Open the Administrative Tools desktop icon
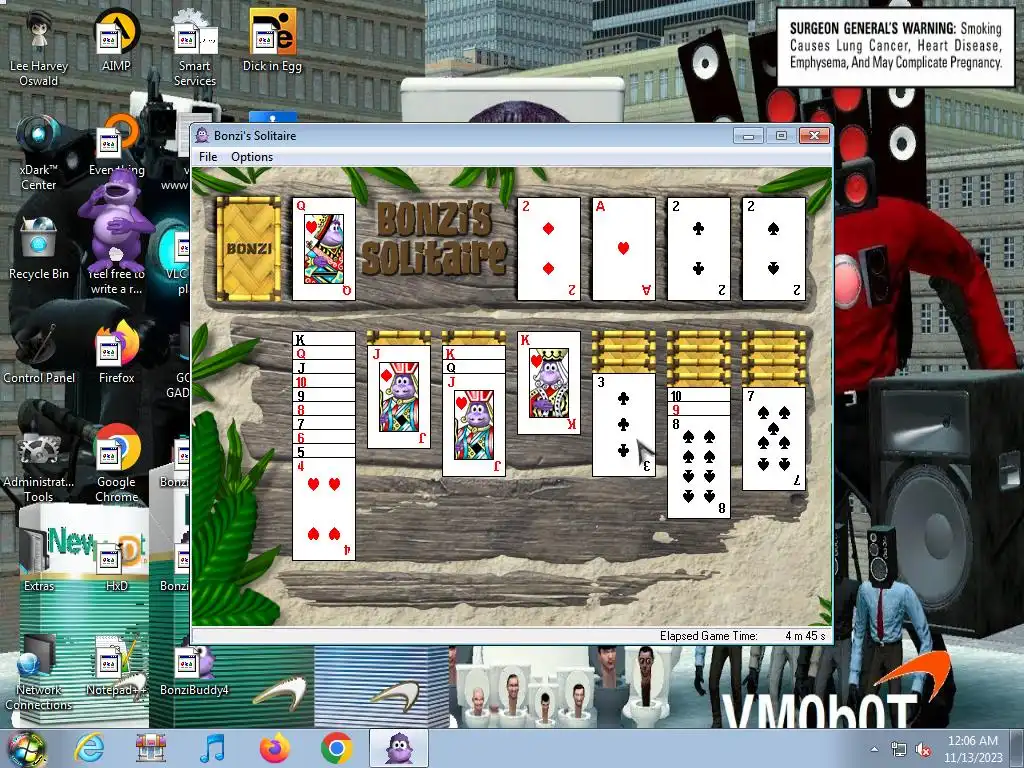Screen dimensions: 1024x768 (39, 465)
